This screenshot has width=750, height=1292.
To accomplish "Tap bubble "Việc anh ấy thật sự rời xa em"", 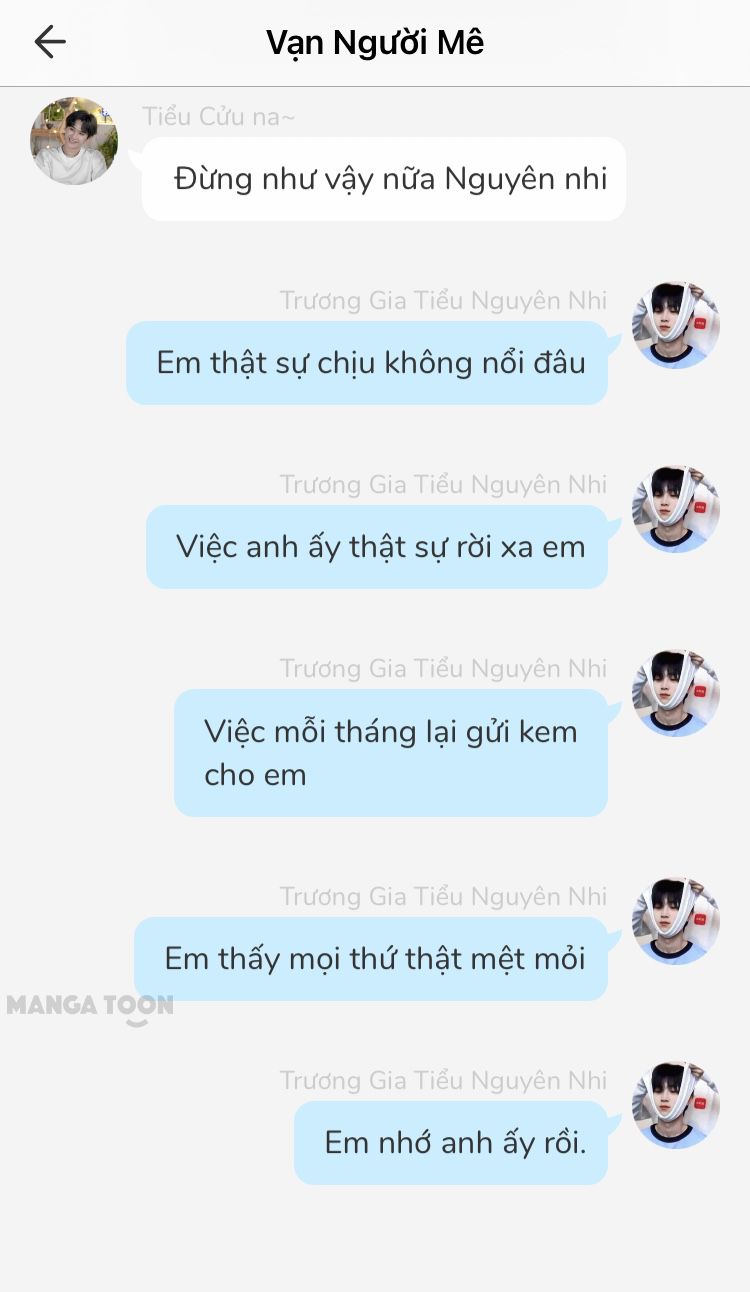I will click(377, 547).
